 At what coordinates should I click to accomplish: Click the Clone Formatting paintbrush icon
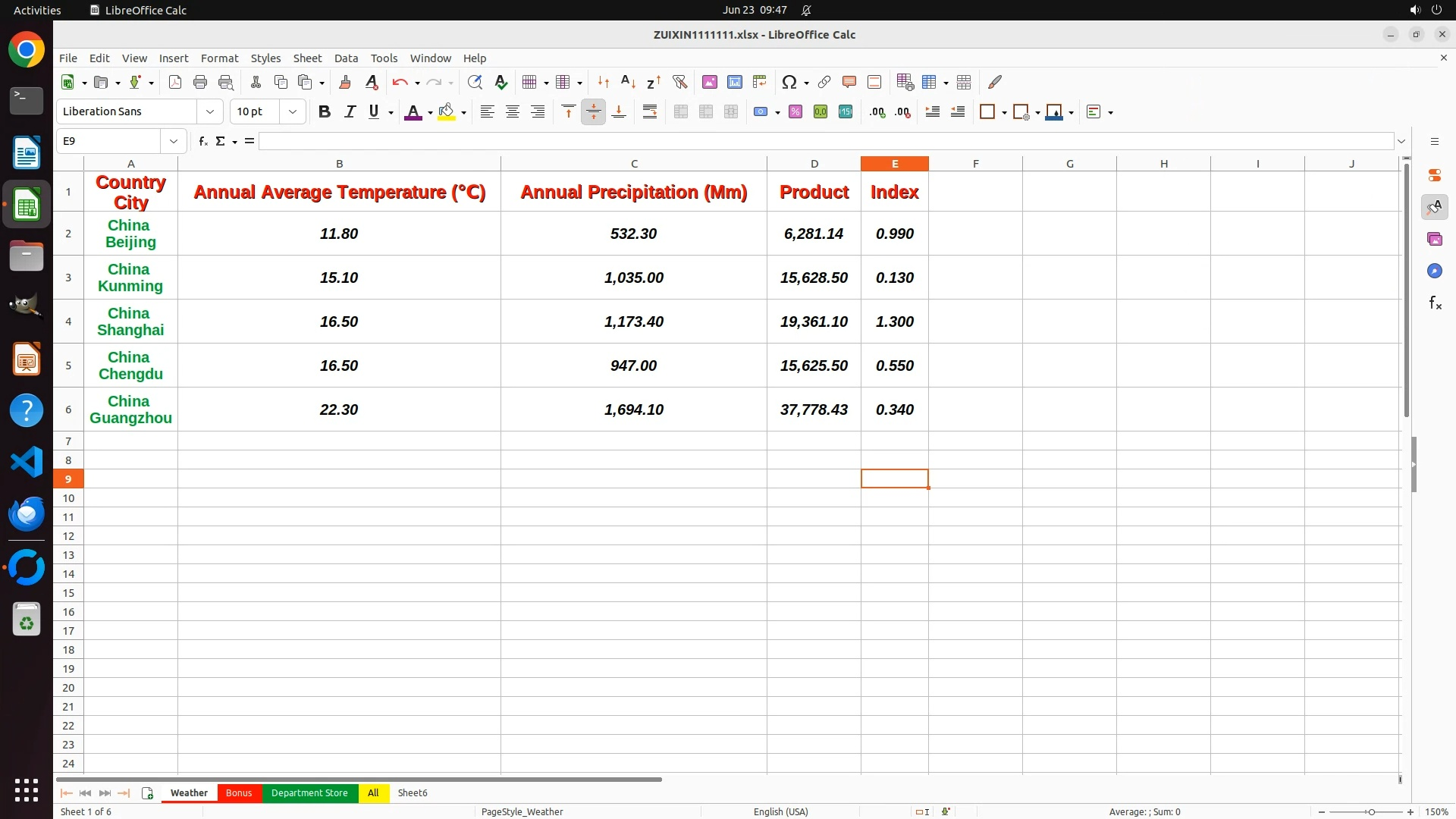[x=345, y=82]
